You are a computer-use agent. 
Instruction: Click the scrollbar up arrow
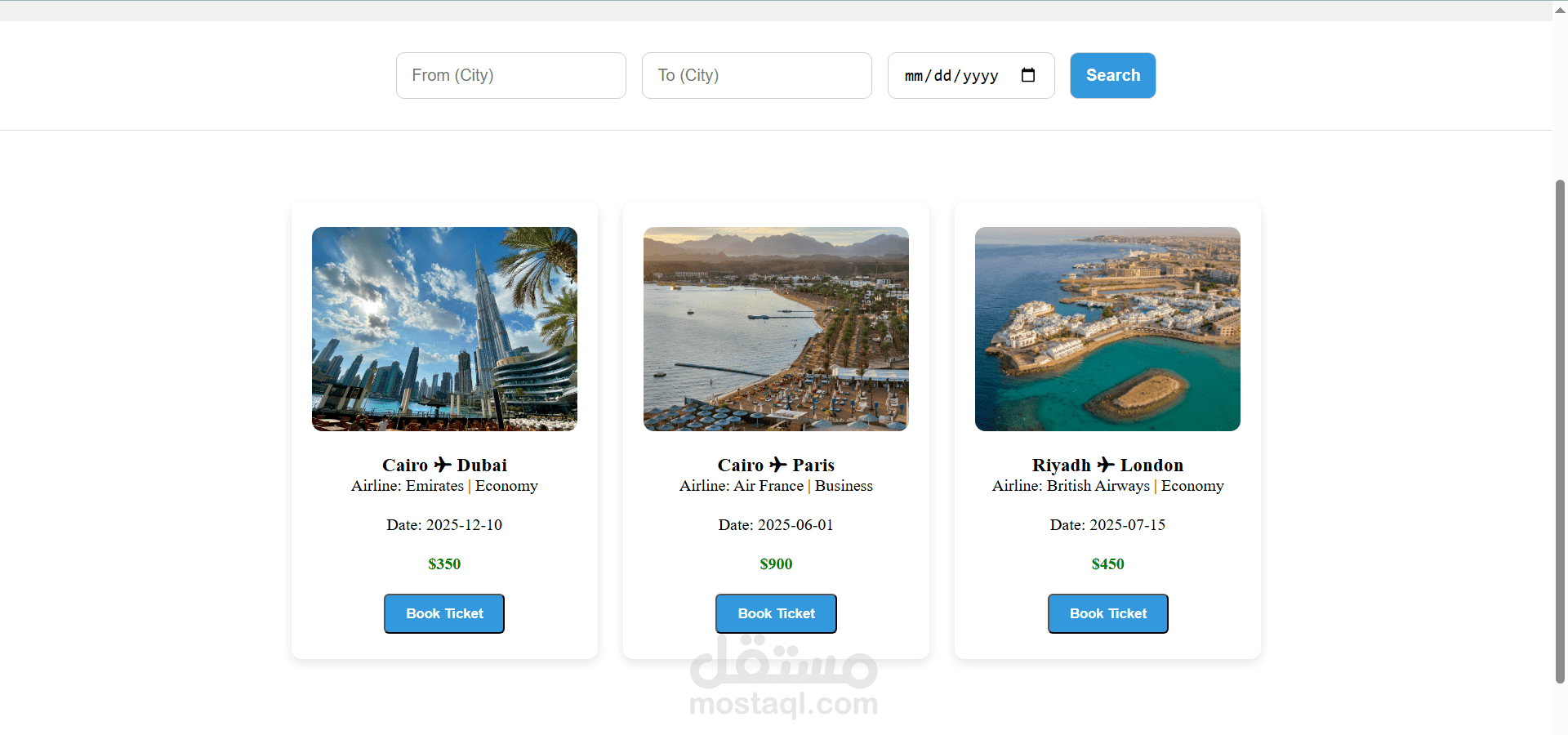click(1560, 11)
